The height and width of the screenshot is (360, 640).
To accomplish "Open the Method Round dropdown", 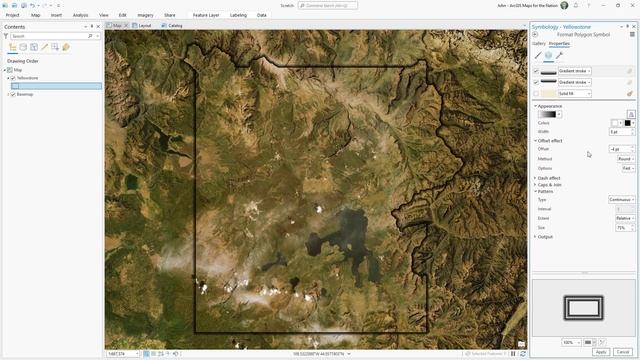I will coord(626,159).
